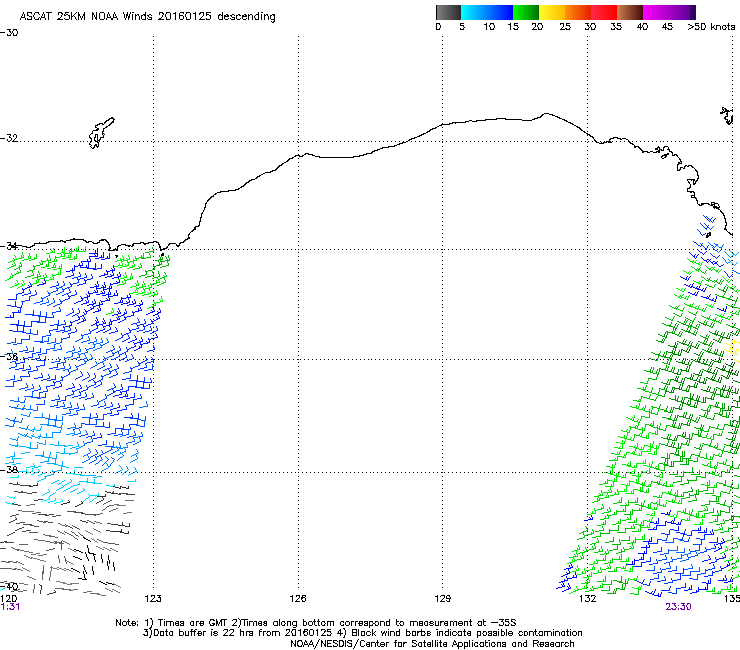Click the orange 25-30 knots color swatch
Viewport: 740px width, 650px height.
578,12
